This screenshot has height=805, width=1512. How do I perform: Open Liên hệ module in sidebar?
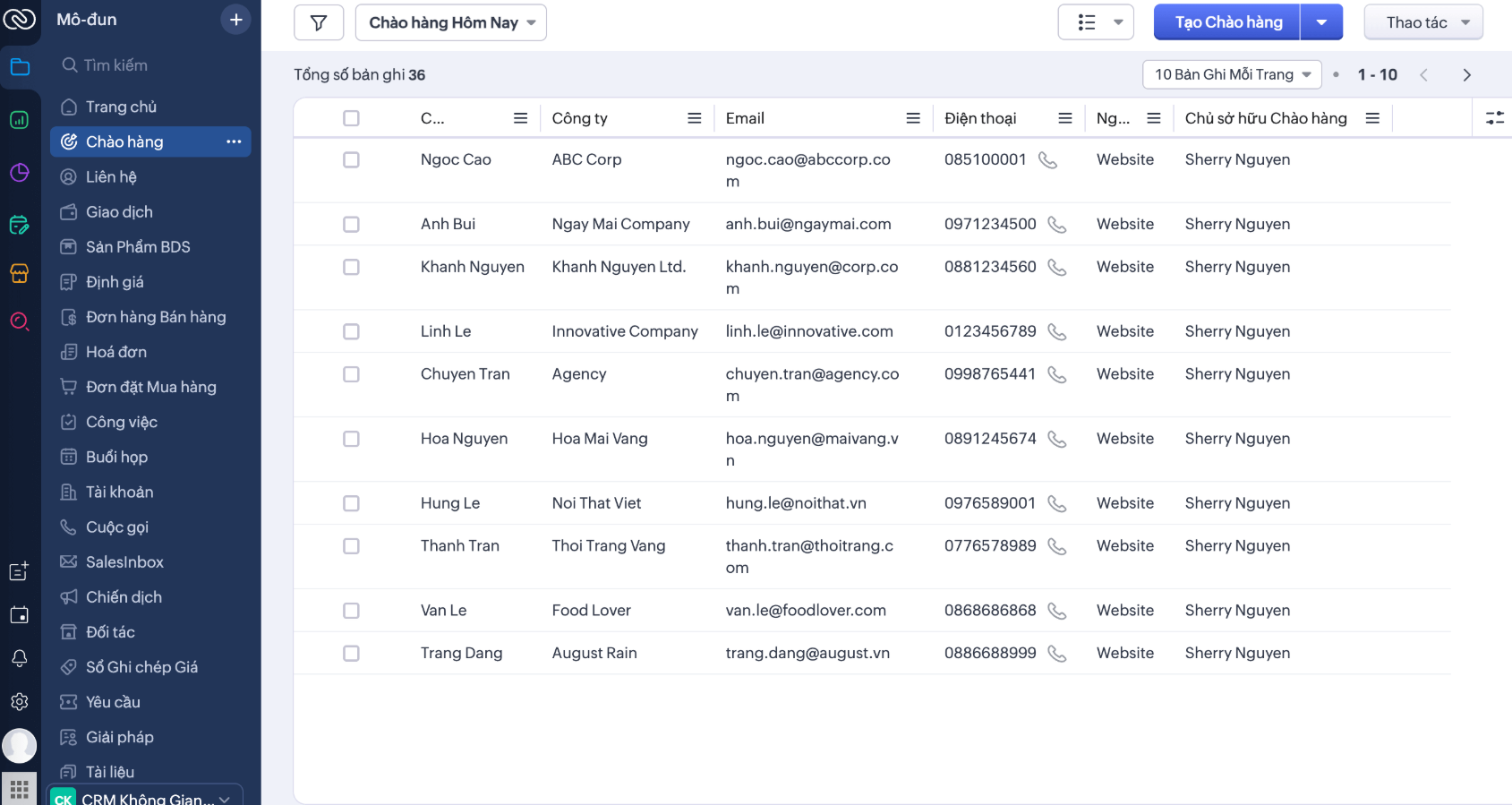[111, 177]
